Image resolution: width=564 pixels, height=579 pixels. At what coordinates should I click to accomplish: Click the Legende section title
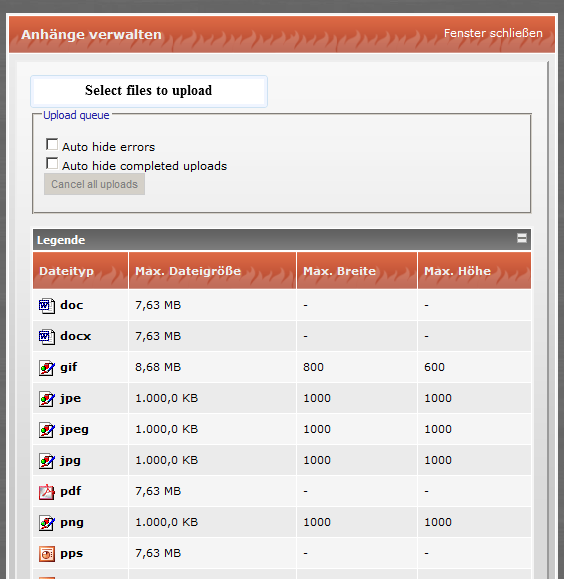pos(61,240)
